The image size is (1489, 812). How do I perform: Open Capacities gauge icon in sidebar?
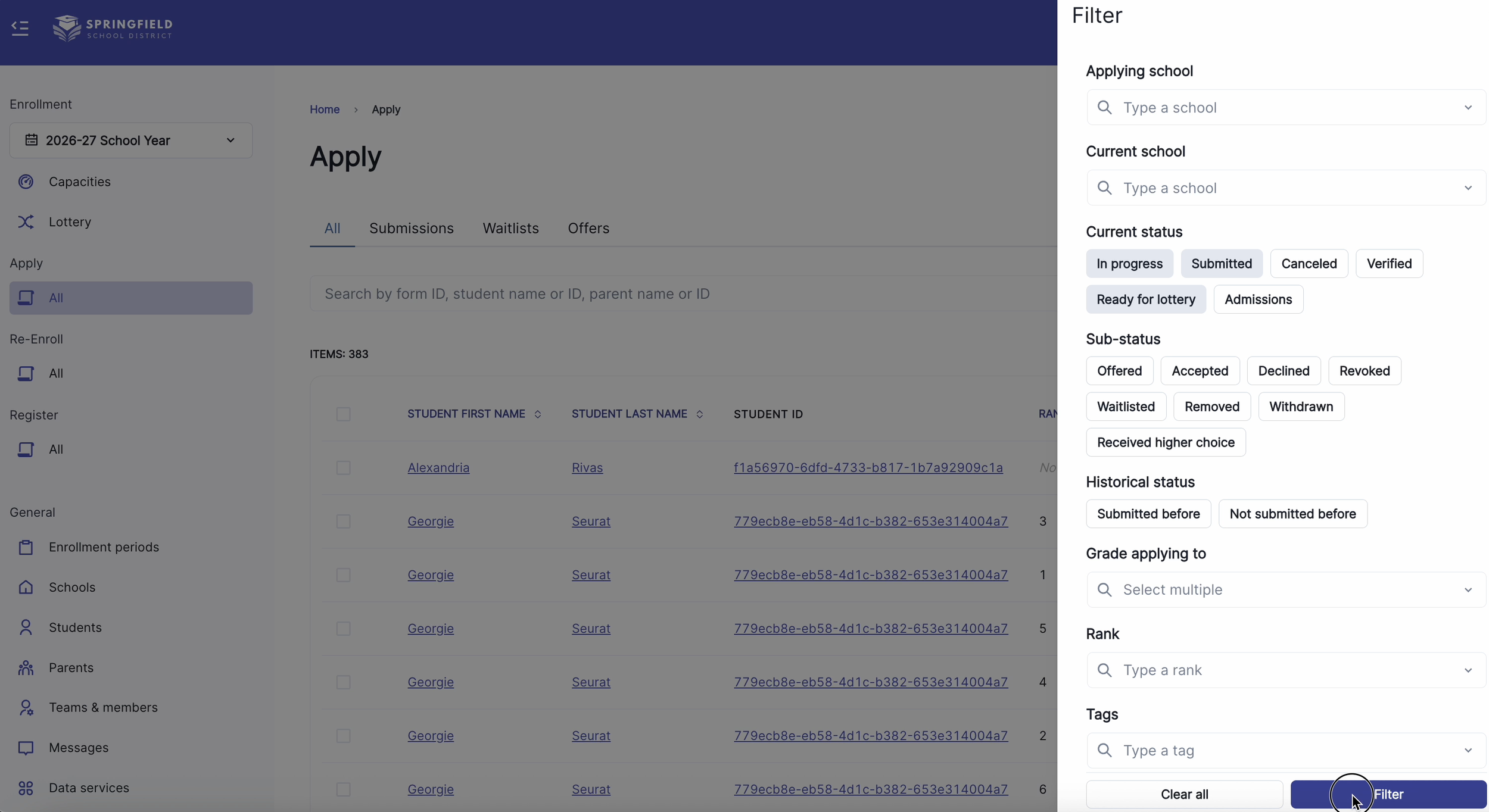pyautogui.click(x=26, y=182)
